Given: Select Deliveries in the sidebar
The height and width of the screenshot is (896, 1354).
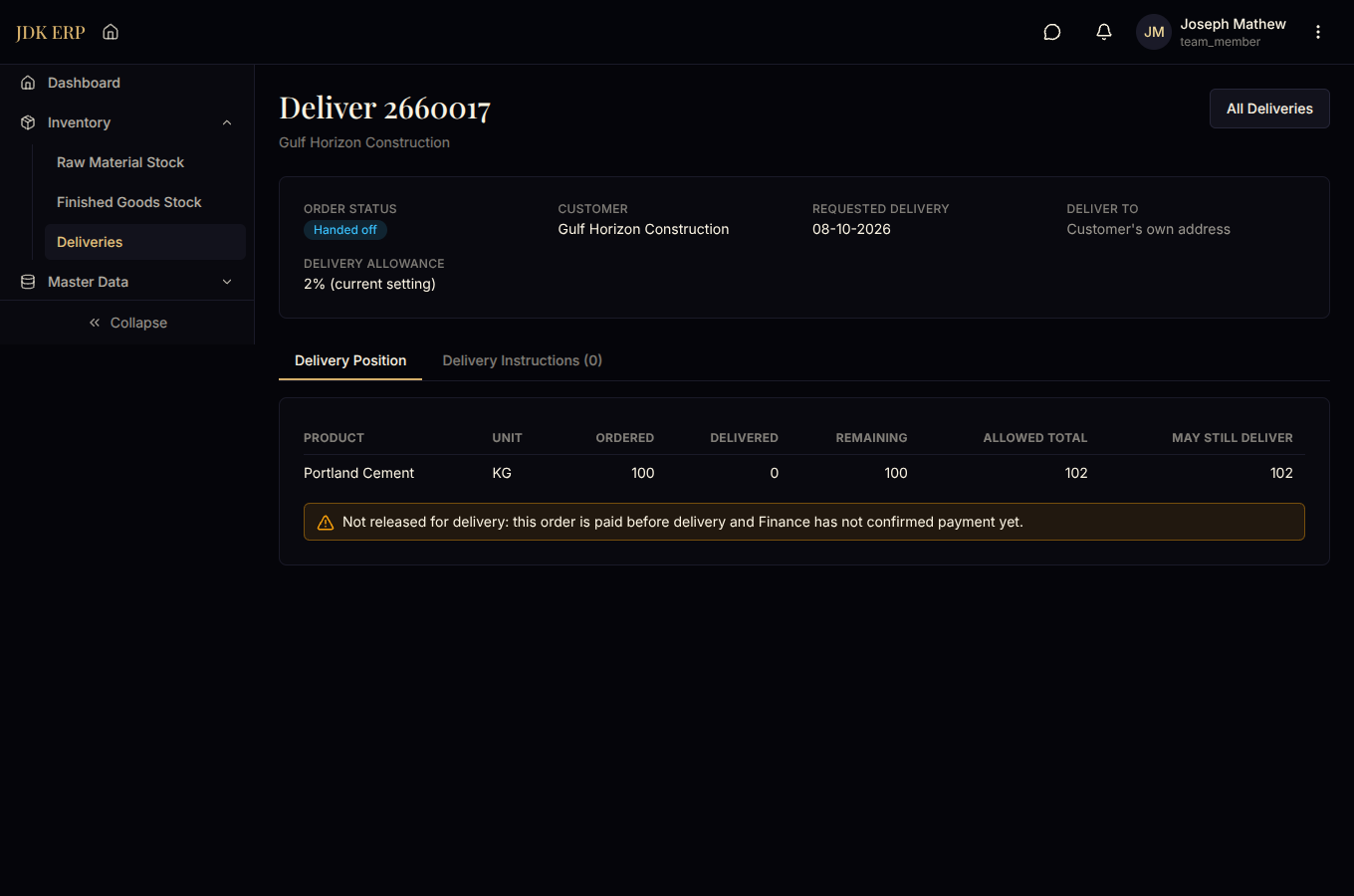Looking at the screenshot, I should point(145,242).
